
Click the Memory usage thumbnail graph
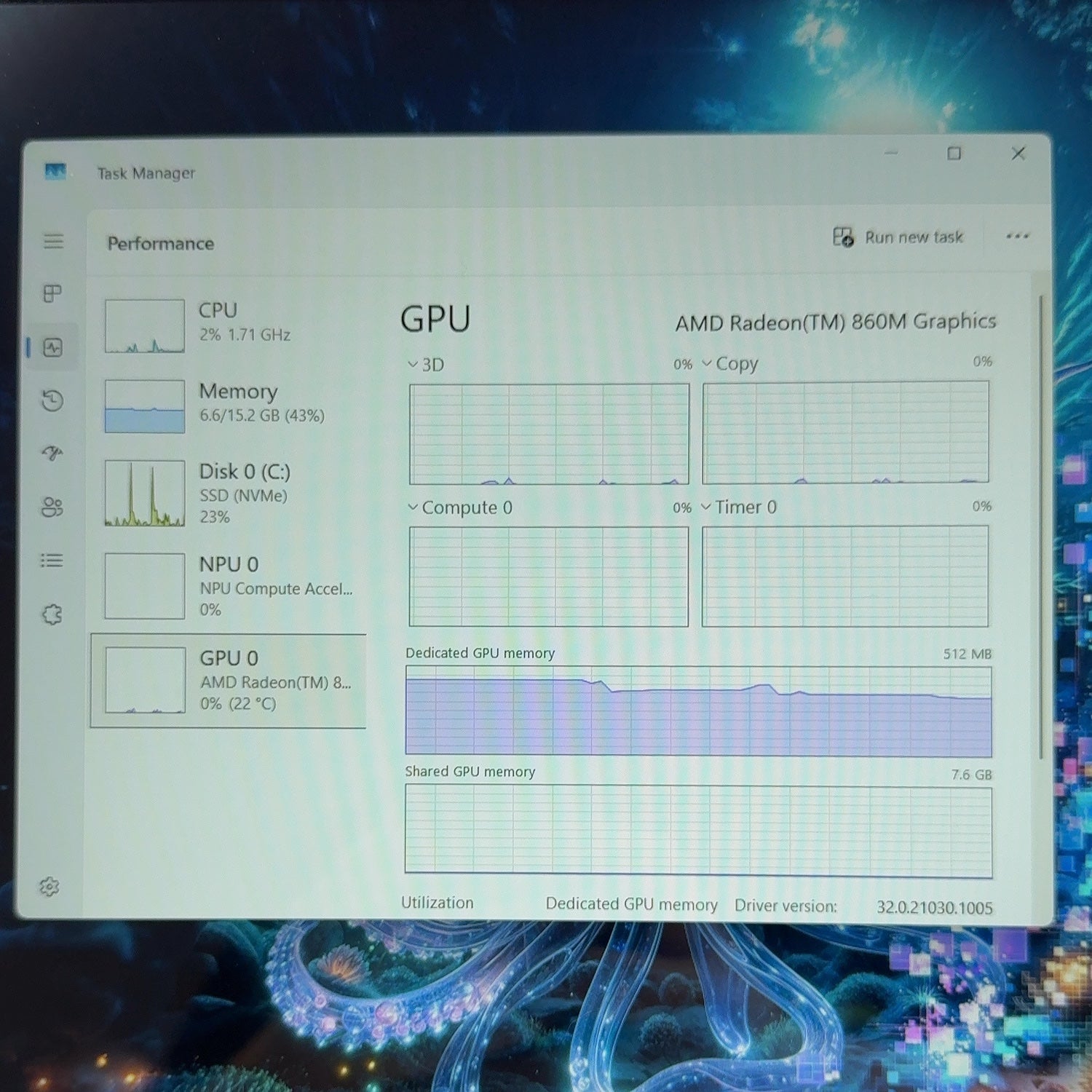pos(144,406)
